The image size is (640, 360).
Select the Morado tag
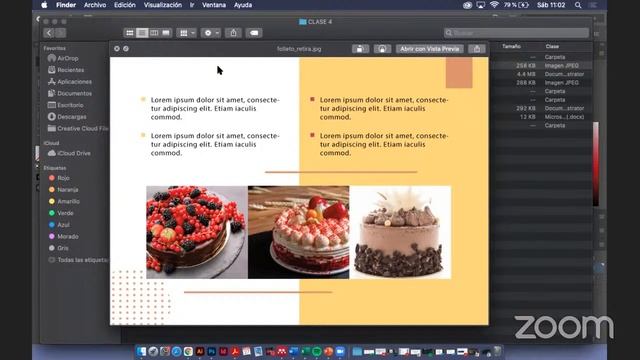(x=63, y=236)
